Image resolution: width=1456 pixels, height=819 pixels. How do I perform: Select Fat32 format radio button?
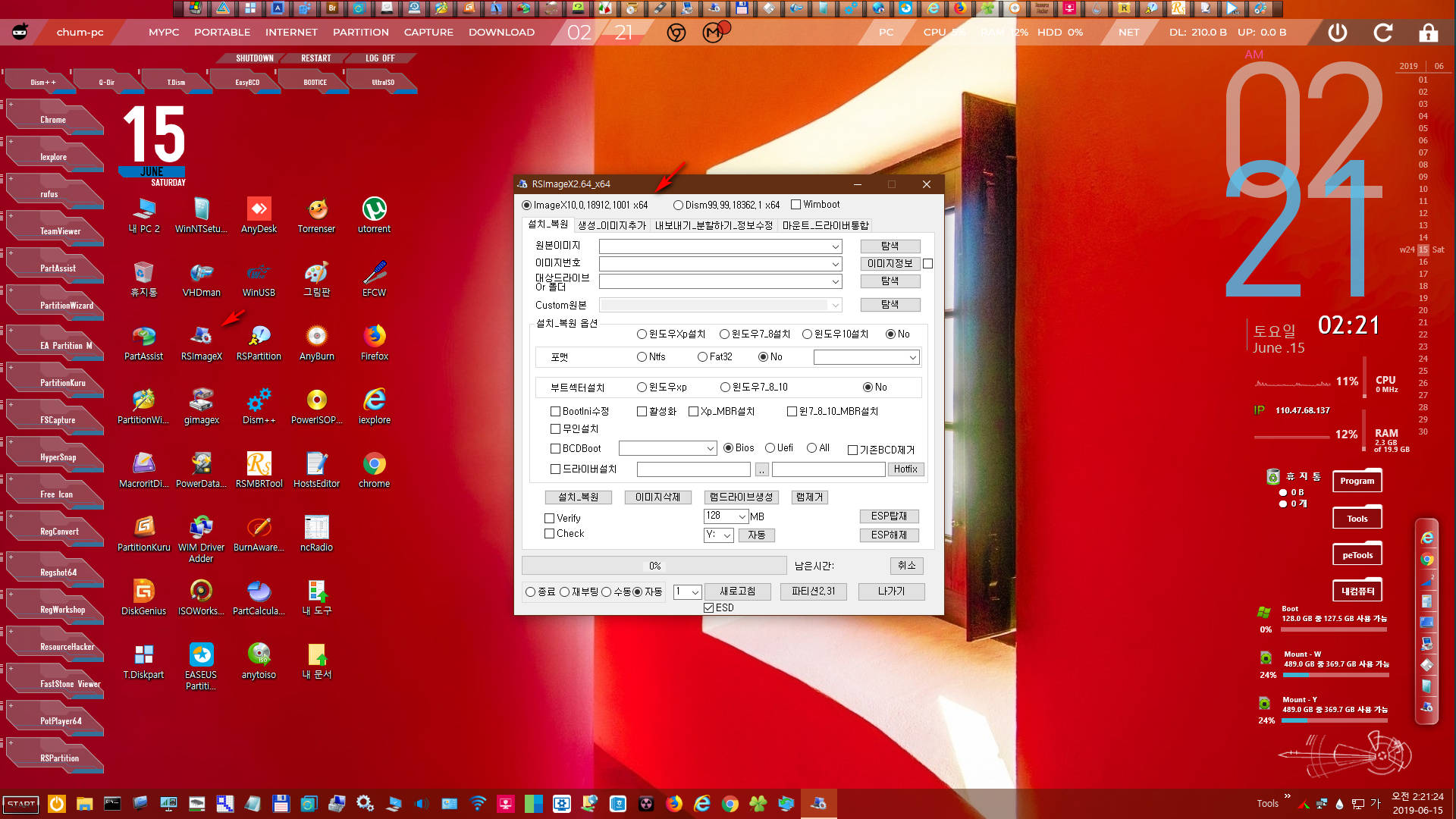703,357
